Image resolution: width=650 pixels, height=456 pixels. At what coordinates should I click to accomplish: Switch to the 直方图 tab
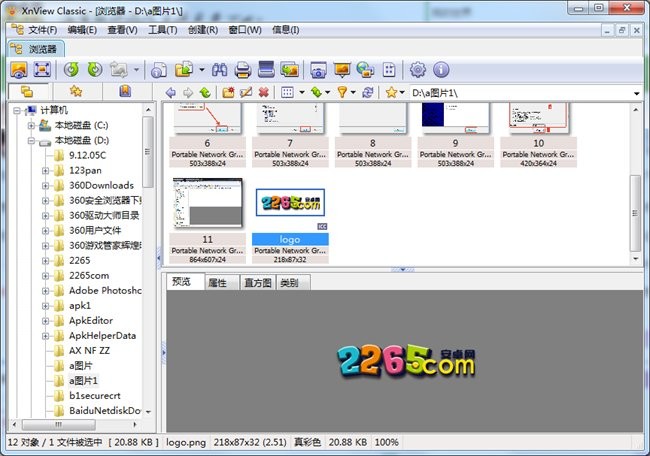259,283
